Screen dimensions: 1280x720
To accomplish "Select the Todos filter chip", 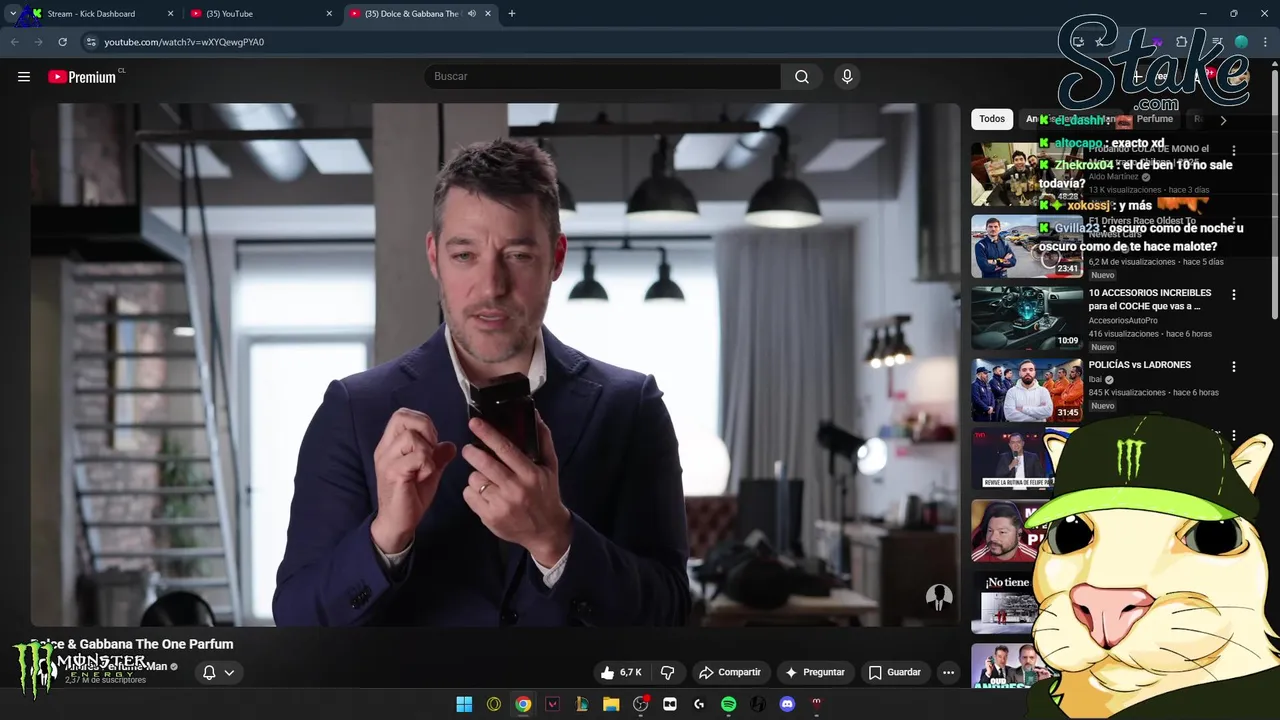I will [992, 119].
